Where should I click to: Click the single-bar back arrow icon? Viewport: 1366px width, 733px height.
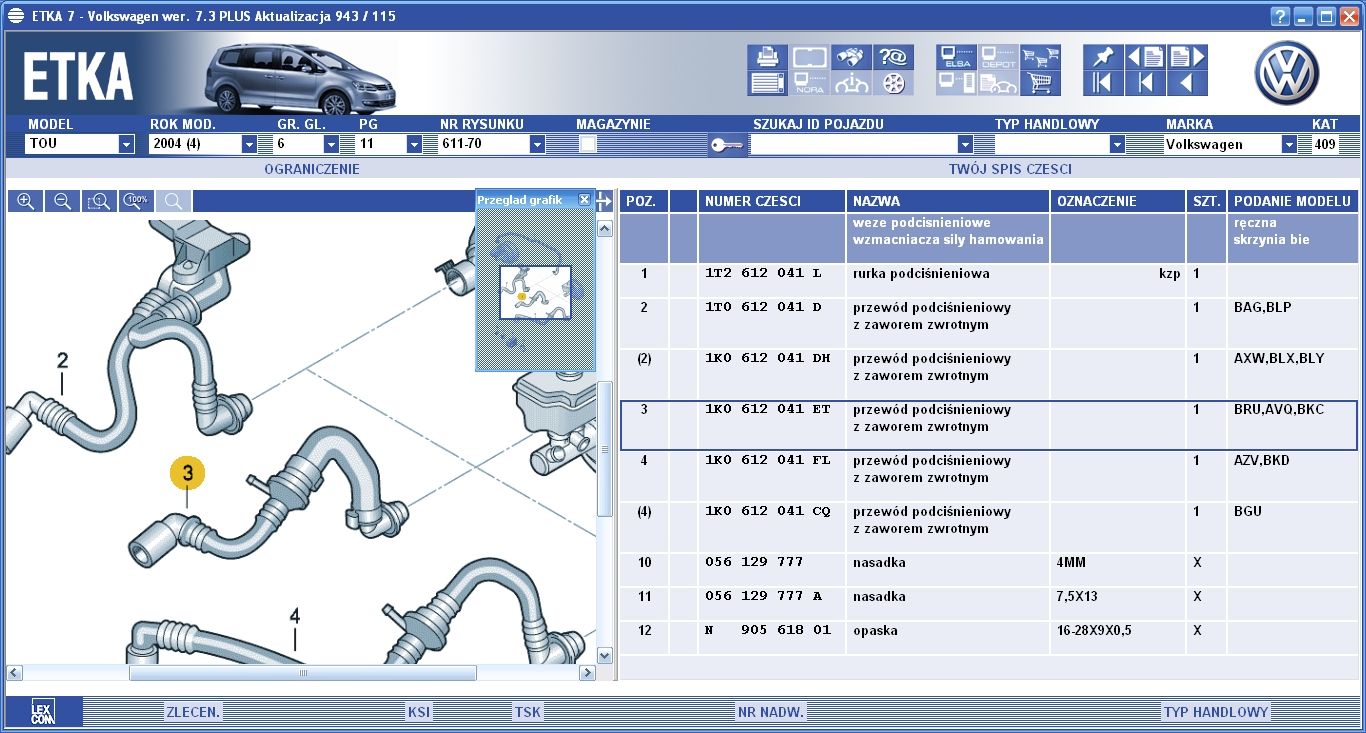tap(1145, 84)
